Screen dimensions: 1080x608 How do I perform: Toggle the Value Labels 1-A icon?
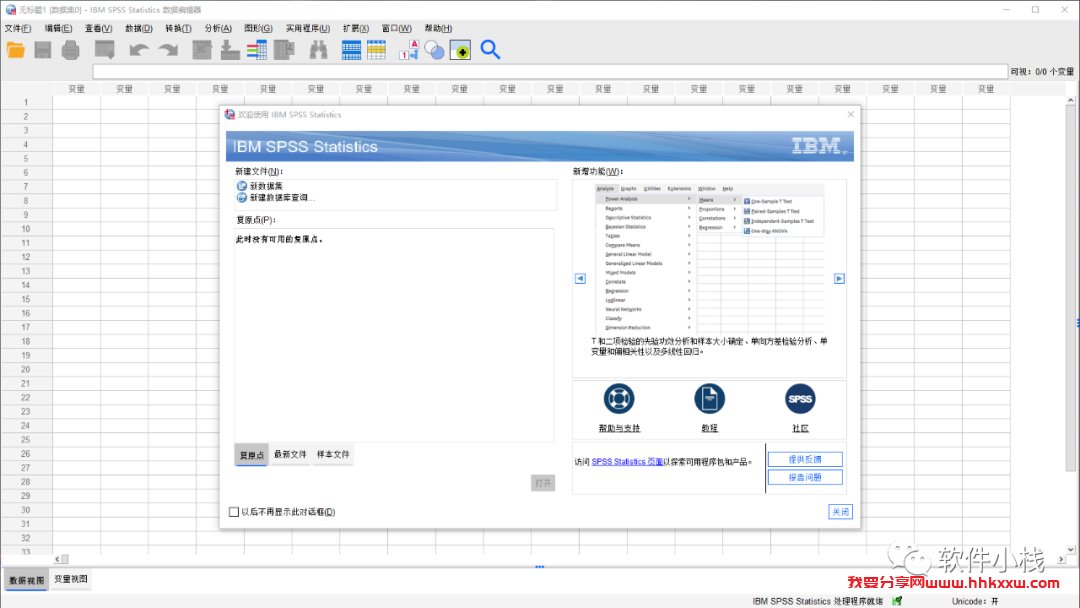pyautogui.click(x=408, y=50)
